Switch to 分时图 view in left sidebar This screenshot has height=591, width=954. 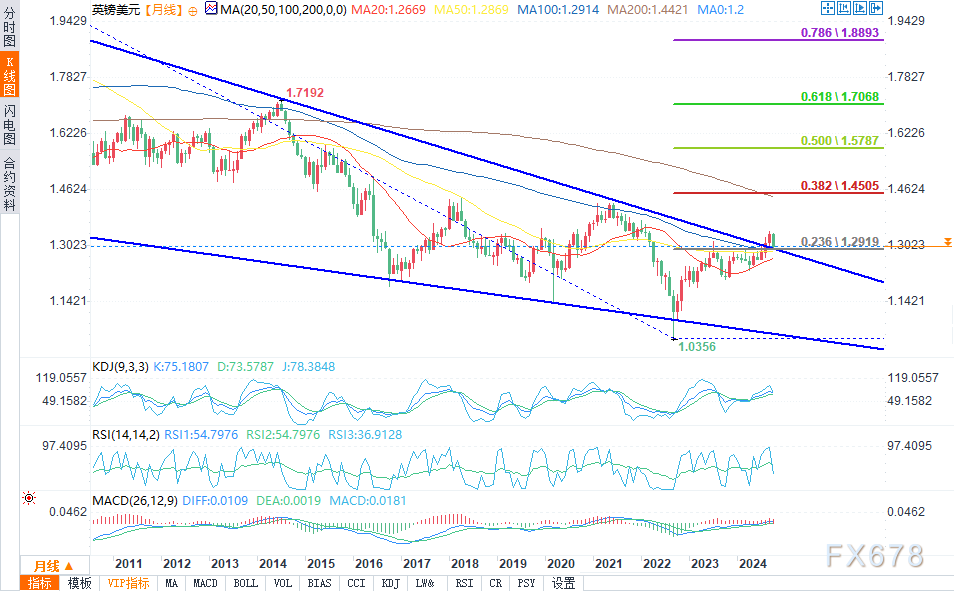coord(9,26)
